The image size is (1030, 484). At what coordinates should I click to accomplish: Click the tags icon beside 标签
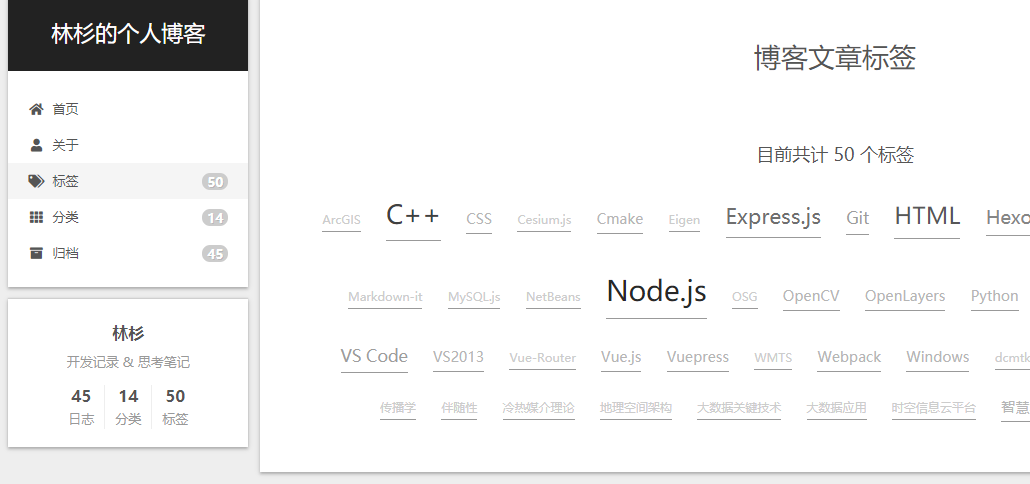pos(36,181)
